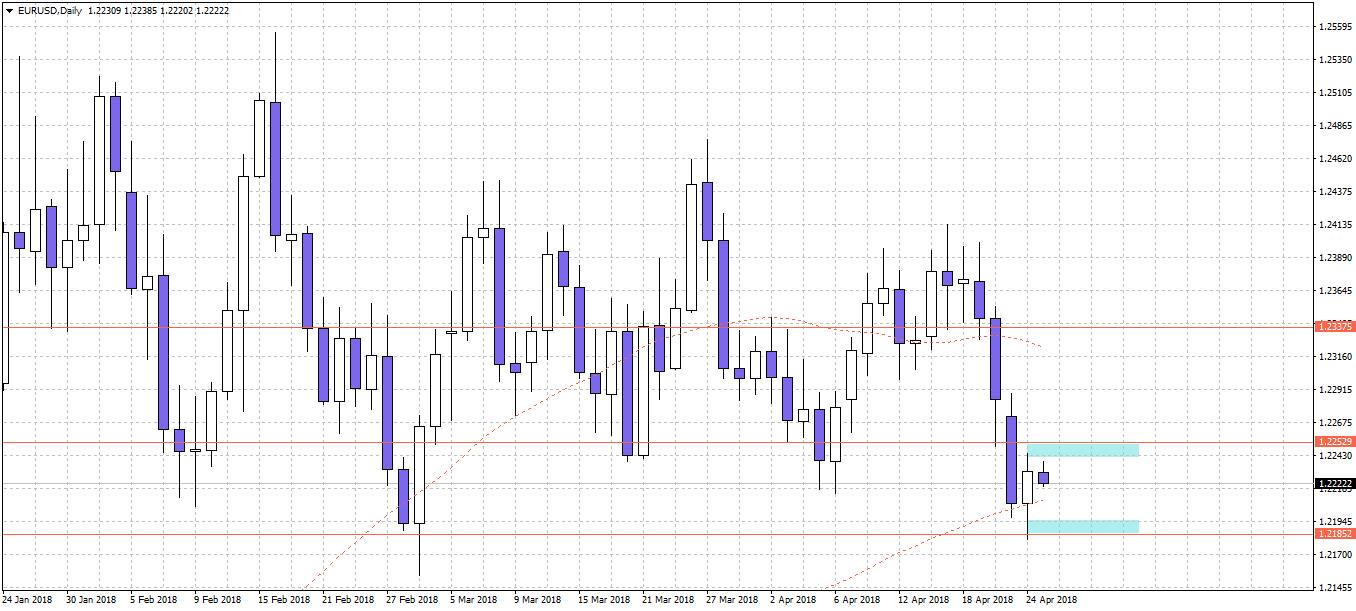This screenshot has height=611, width=1356.
Task: Click the 1.25595 price axis label
Action: coord(1335,26)
